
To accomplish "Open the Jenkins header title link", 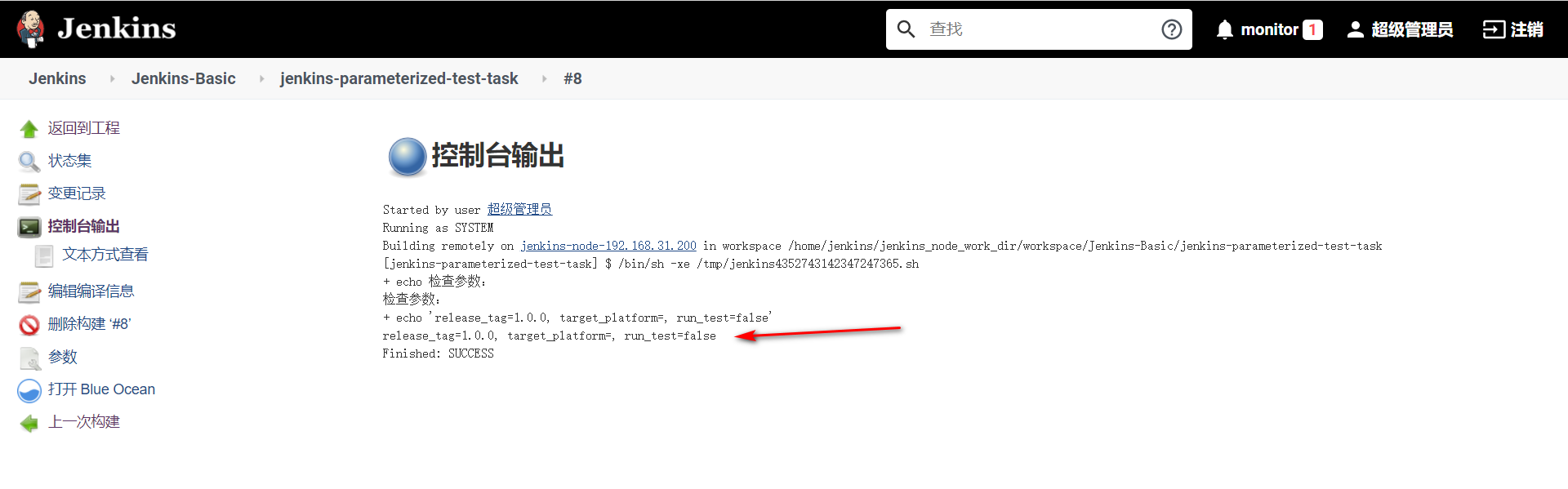I will coord(117,29).
